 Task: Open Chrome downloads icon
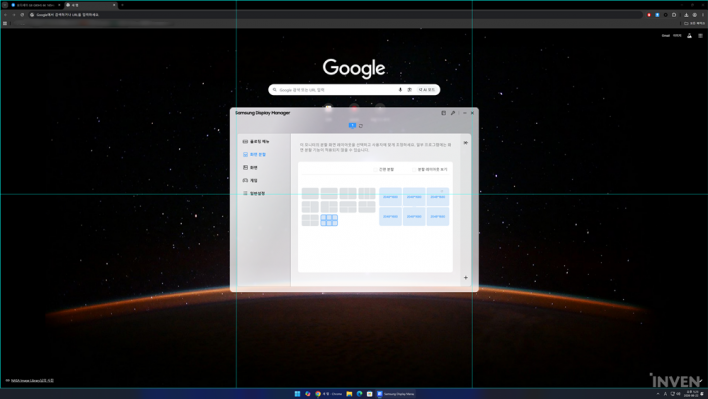pos(686,15)
